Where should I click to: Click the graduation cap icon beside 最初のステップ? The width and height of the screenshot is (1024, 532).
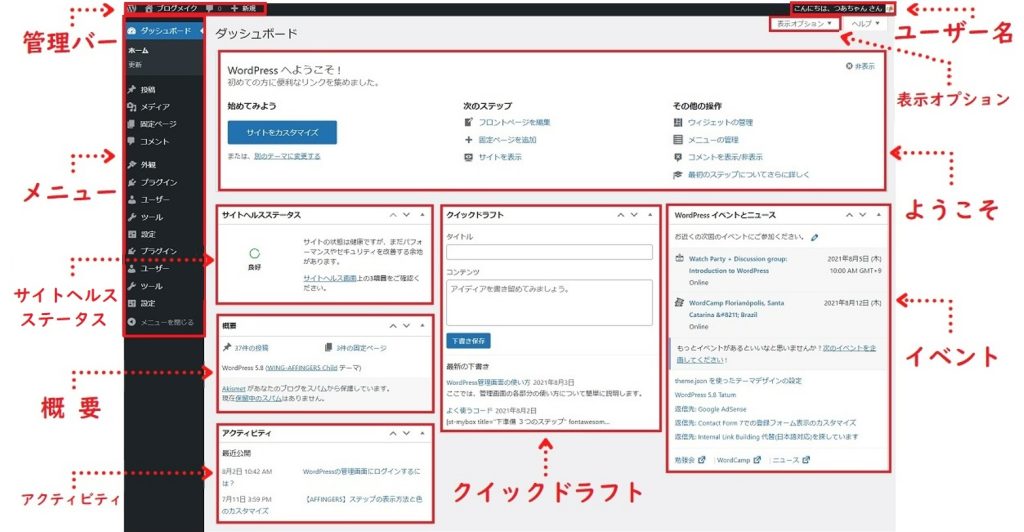[x=678, y=175]
